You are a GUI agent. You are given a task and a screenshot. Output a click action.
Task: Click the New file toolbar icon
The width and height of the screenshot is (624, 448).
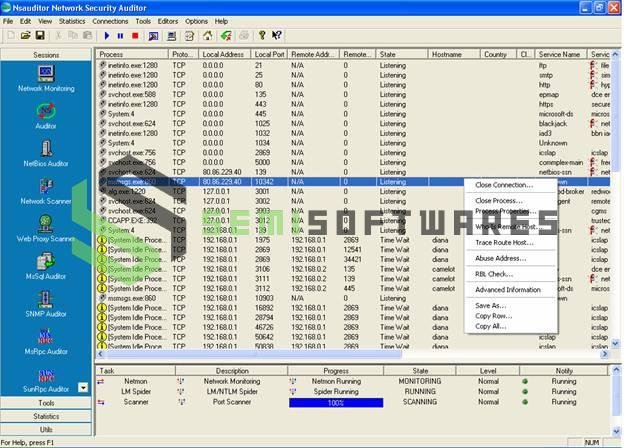pos(11,35)
